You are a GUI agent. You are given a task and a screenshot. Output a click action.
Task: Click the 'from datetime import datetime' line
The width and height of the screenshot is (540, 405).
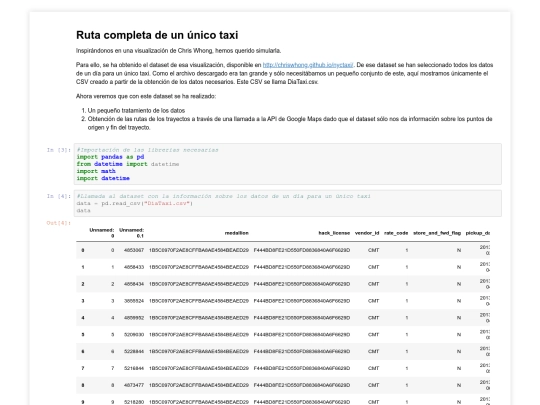click(128, 164)
